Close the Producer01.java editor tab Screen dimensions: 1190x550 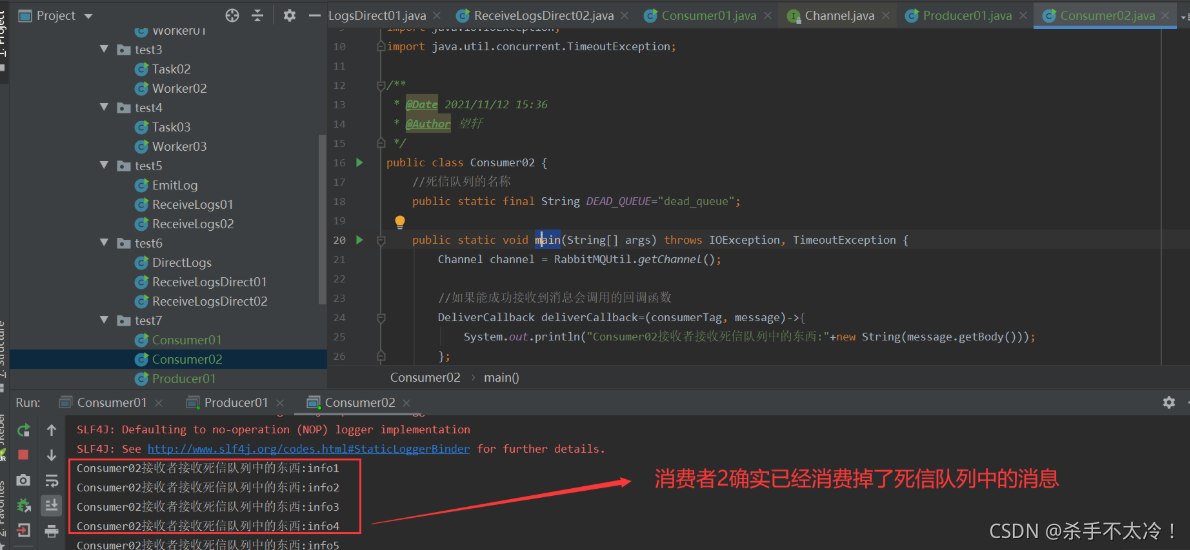click(x=1023, y=16)
